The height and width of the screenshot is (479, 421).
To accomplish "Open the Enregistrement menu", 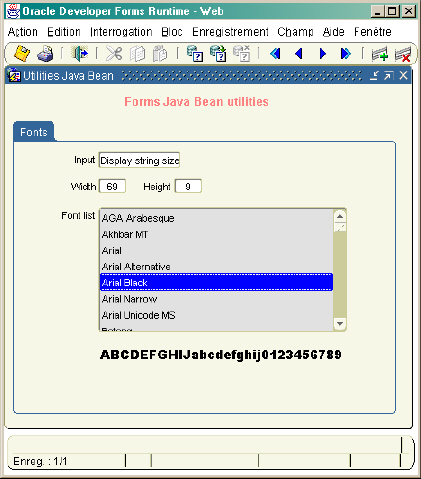I will coord(230,32).
